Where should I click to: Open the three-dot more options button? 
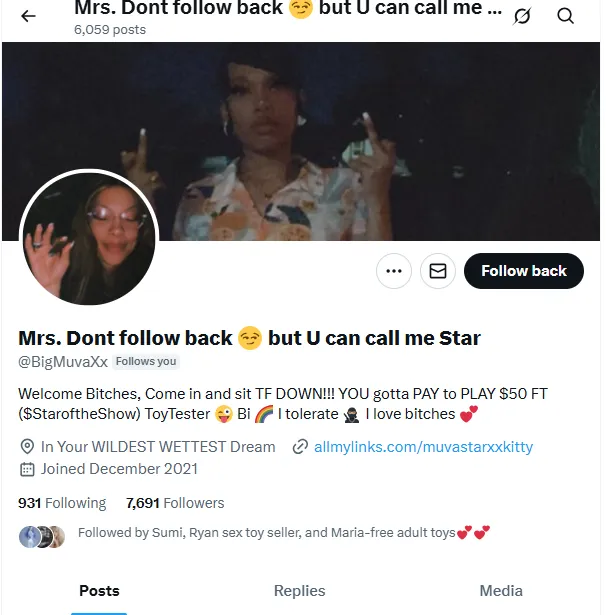pyautogui.click(x=394, y=271)
